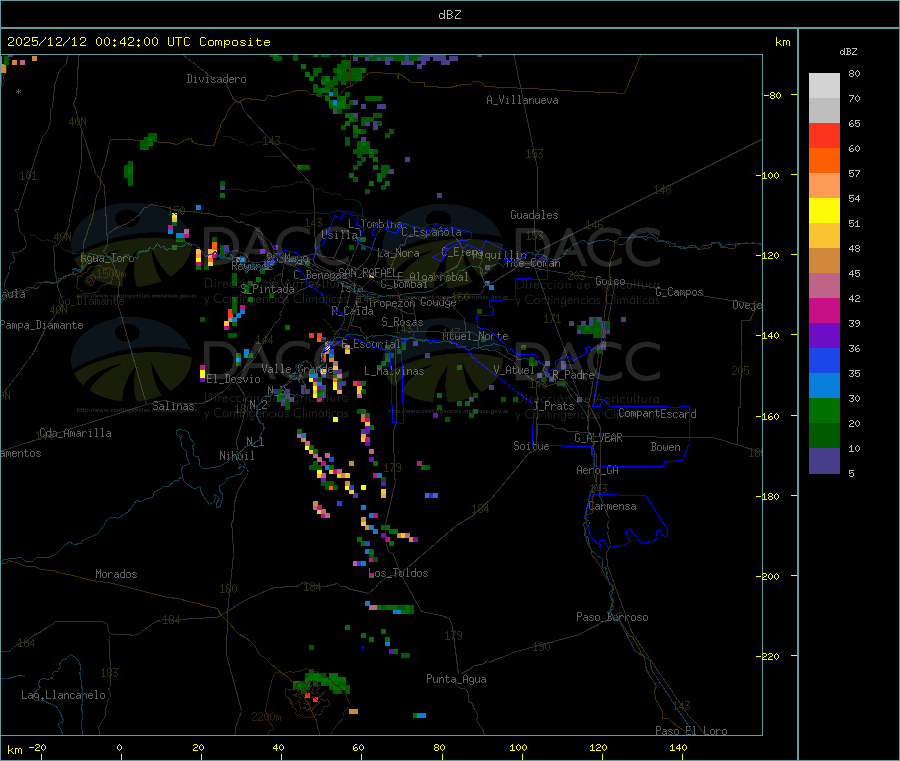Click the 20 dBZ dark green legend swatch
The width and height of the screenshot is (900, 761).
coord(824,436)
